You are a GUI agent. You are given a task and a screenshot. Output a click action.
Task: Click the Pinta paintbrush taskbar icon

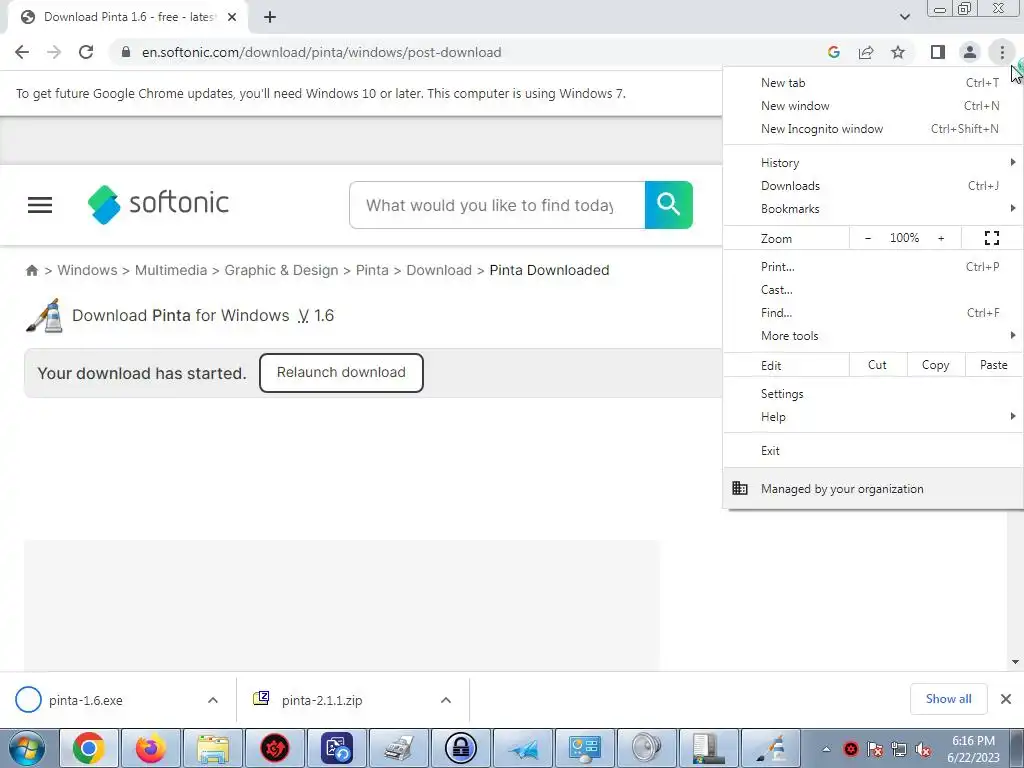tap(771, 748)
